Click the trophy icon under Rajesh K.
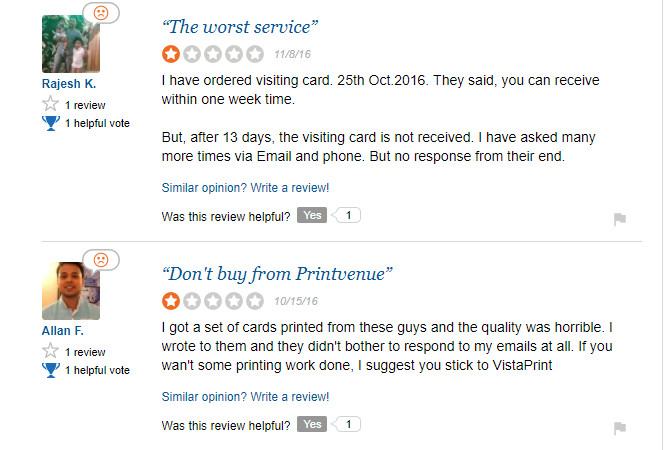 tap(50, 122)
